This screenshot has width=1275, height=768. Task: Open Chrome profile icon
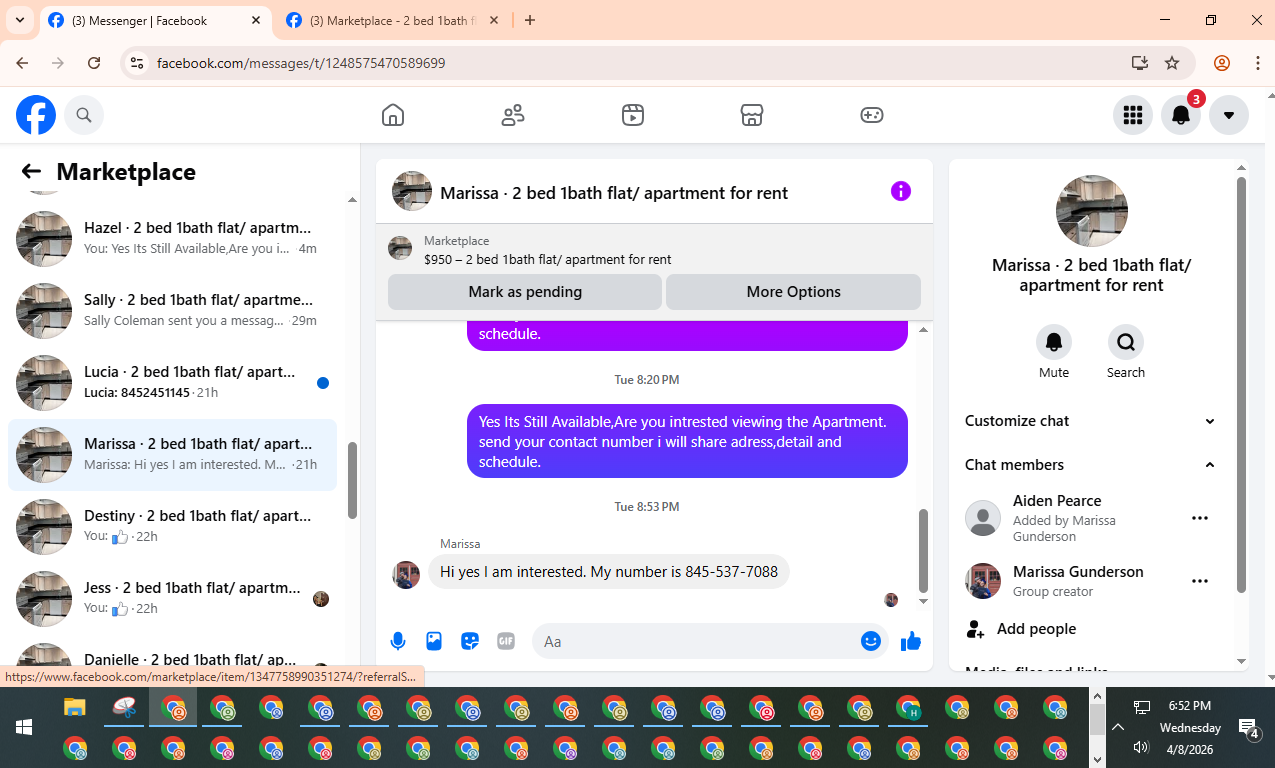pyautogui.click(x=1222, y=63)
